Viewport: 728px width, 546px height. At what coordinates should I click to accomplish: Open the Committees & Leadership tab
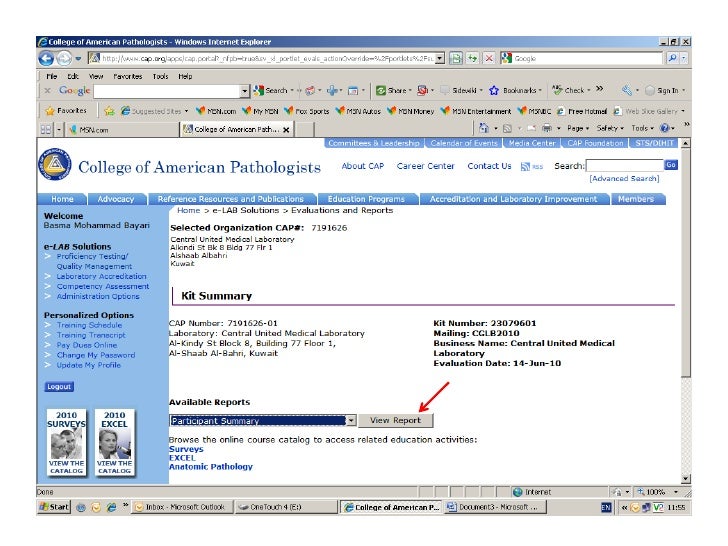[373, 143]
